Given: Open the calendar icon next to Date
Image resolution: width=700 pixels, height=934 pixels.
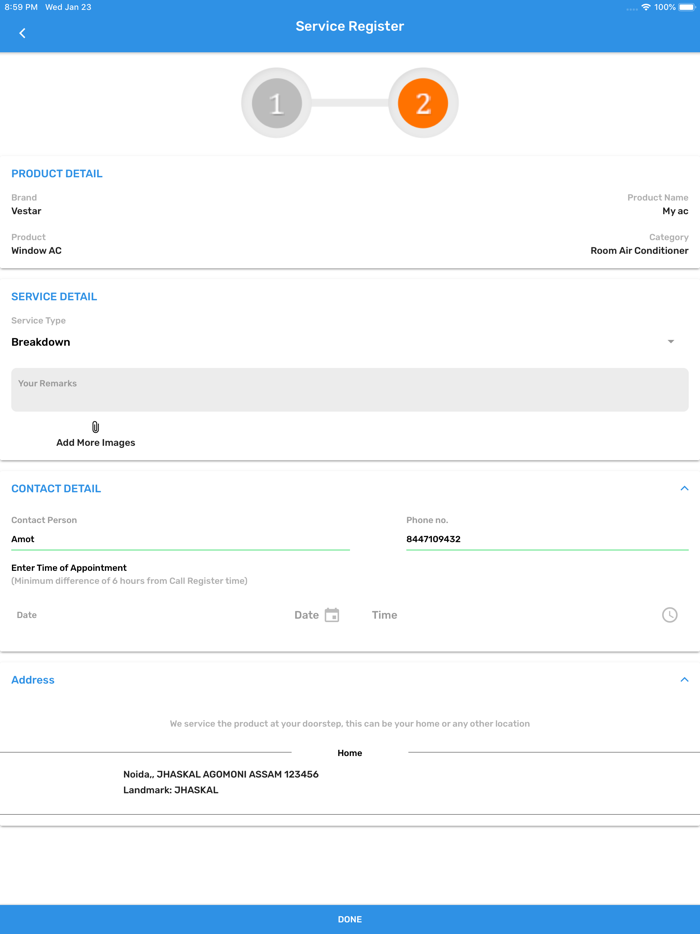Looking at the screenshot, I should click(x=331, y=614).
